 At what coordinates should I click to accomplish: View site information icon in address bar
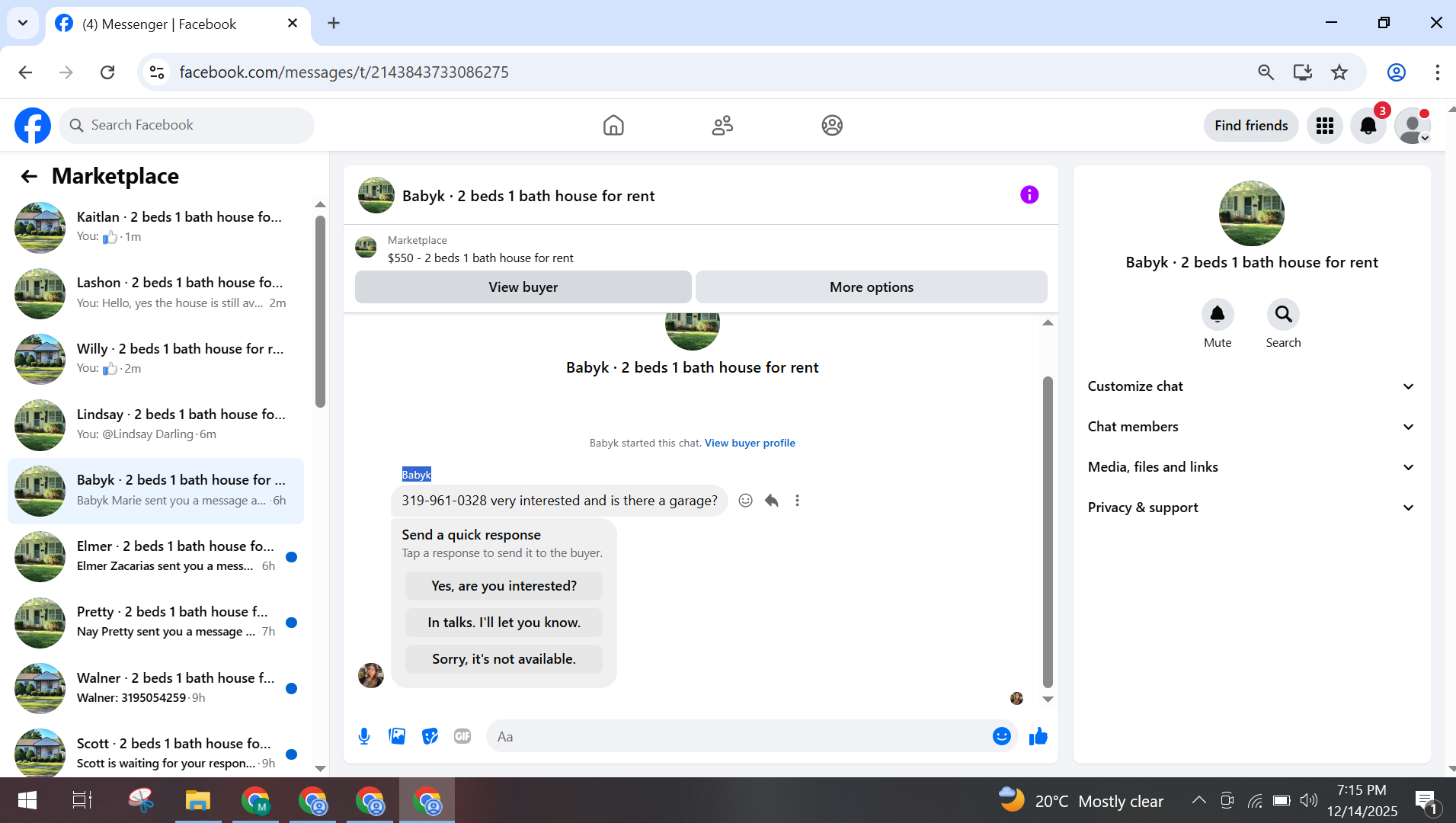pyautogui.click(x=157, y=72)
